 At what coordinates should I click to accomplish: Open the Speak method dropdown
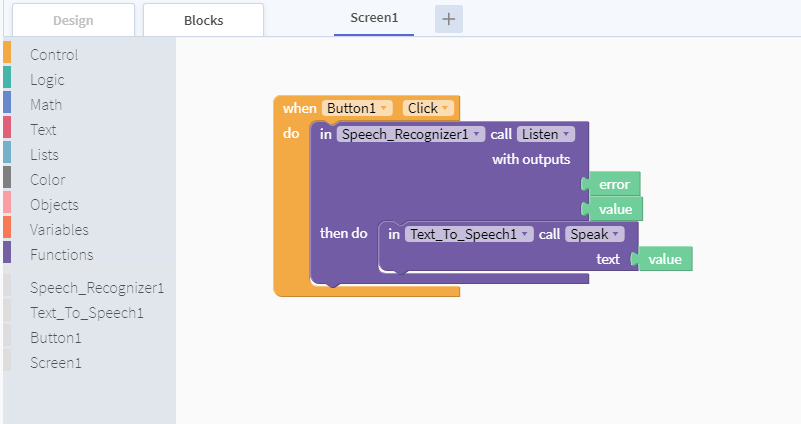(595, 234)
